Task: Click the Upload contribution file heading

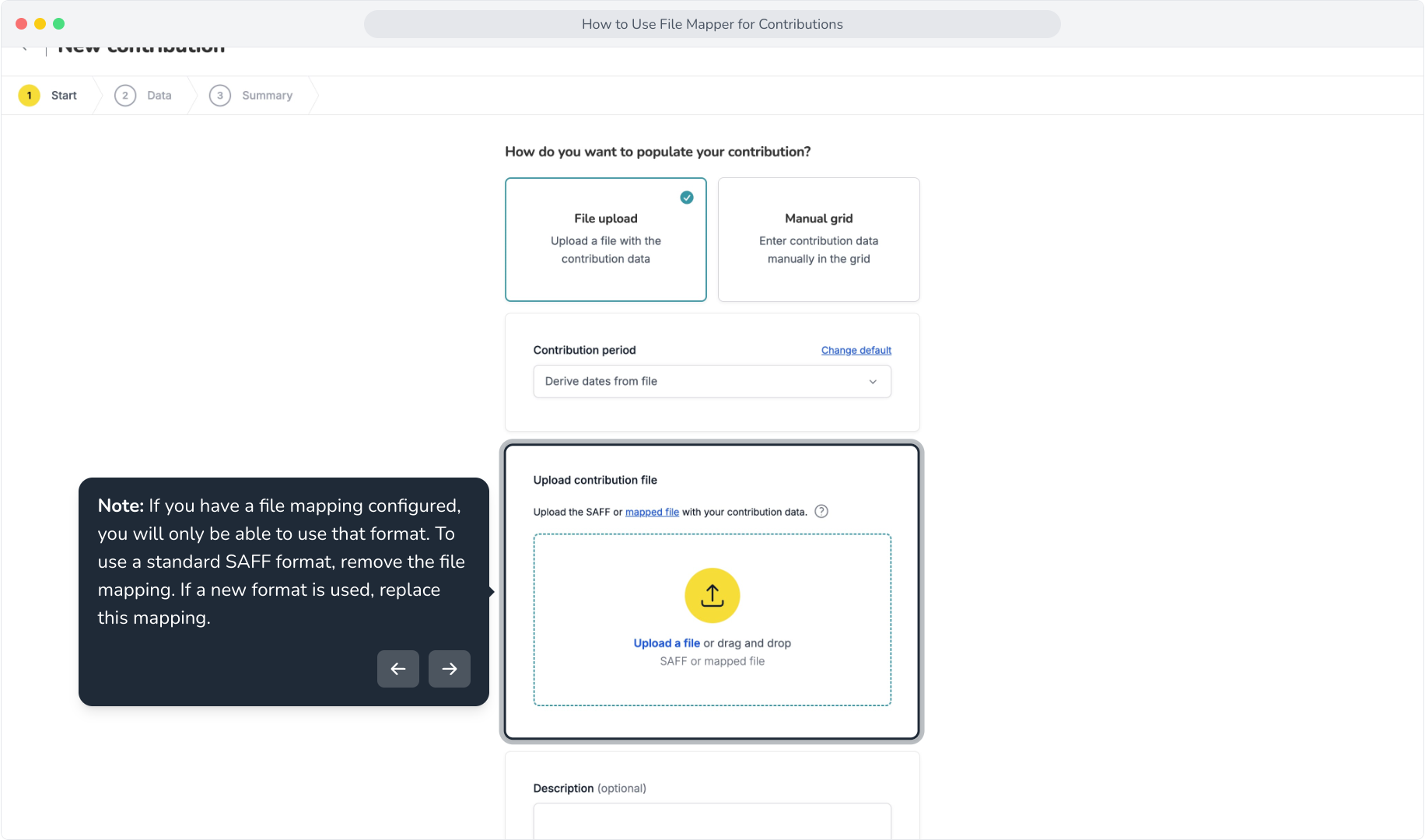Action: [595, 480]
